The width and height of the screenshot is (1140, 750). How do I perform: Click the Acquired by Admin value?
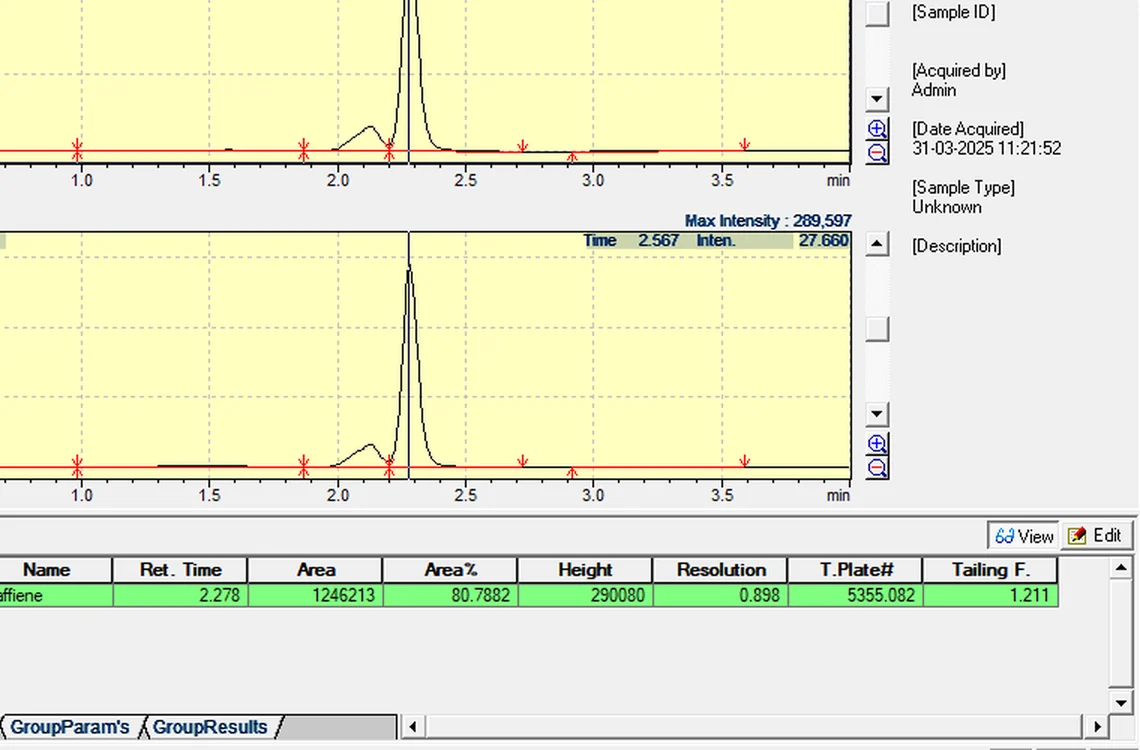click(934, 90)
